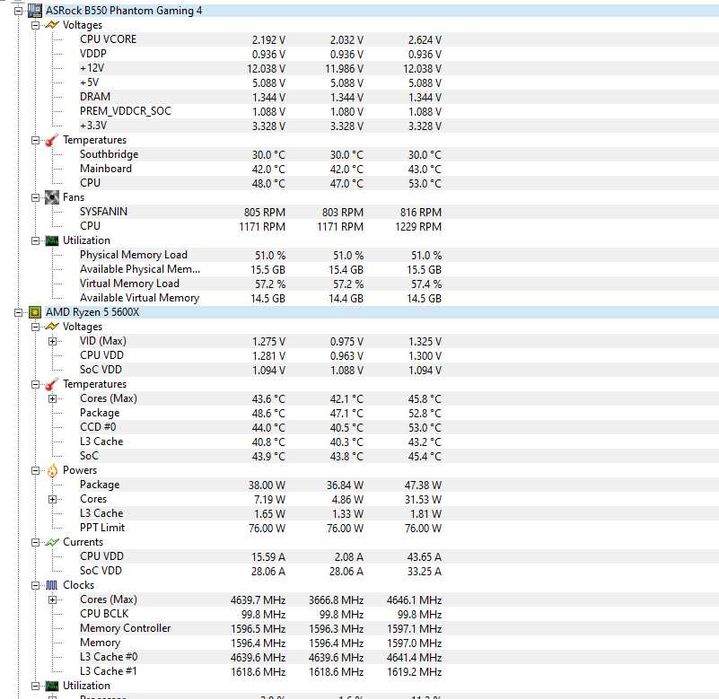Select the DRAM voltage row

point(260,97)
